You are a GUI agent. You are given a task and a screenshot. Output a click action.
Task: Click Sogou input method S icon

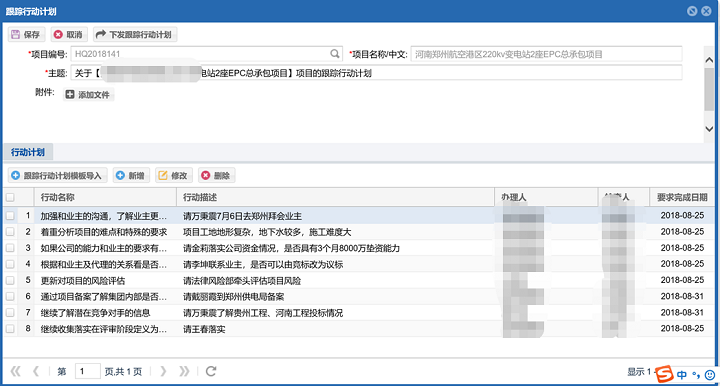pyautogui.click(x=664, y=374)
